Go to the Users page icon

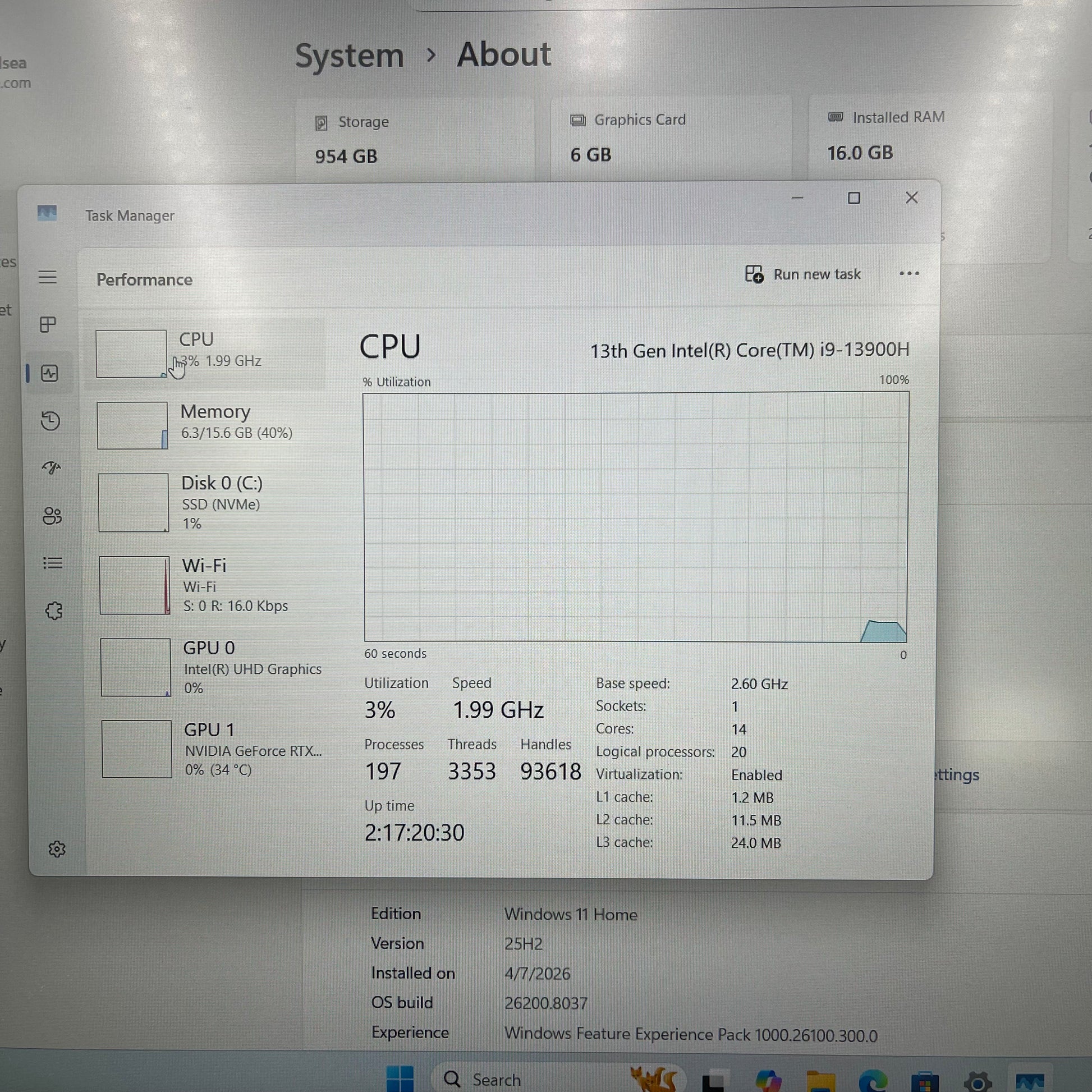point(52,516)
